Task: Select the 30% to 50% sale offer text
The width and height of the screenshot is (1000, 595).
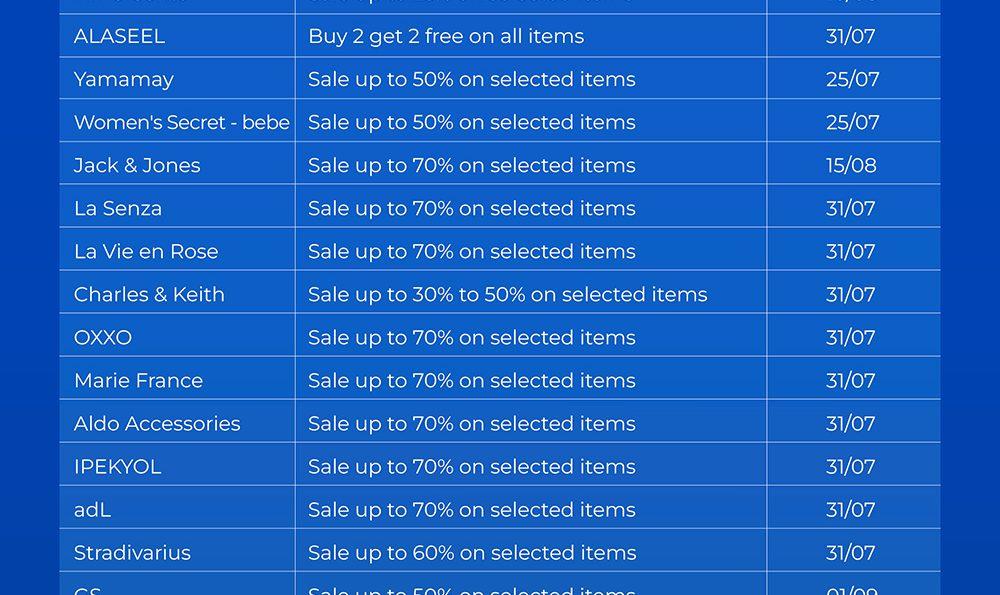Action: click(507, 295)
